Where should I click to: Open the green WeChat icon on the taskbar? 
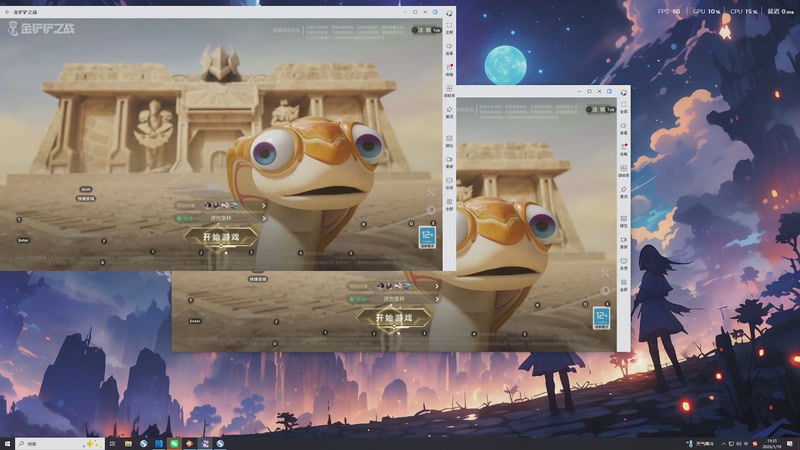174,444
